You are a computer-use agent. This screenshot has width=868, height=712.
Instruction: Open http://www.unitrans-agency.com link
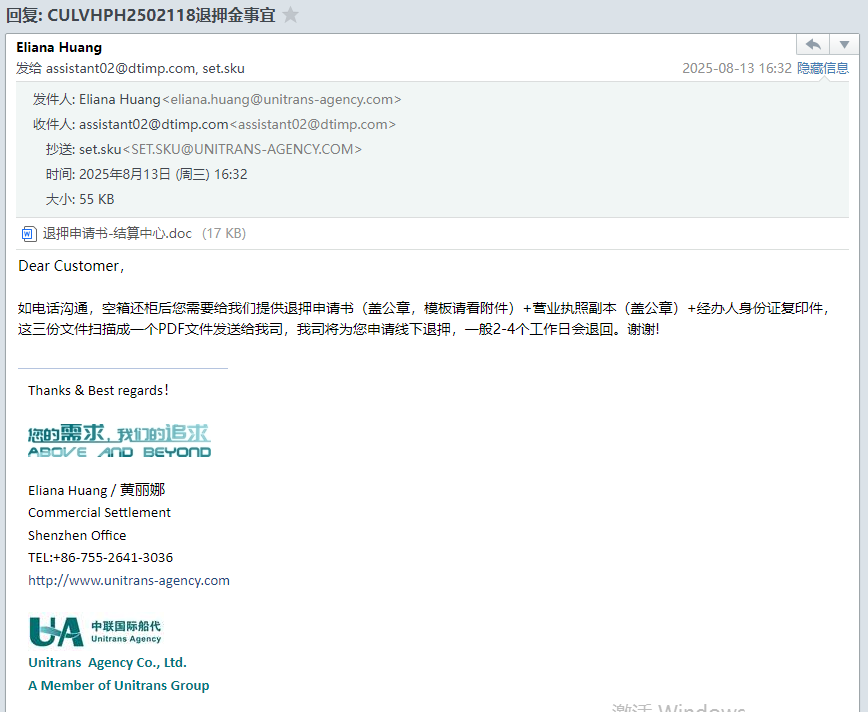pyautogui.click(x=129, y=580)
